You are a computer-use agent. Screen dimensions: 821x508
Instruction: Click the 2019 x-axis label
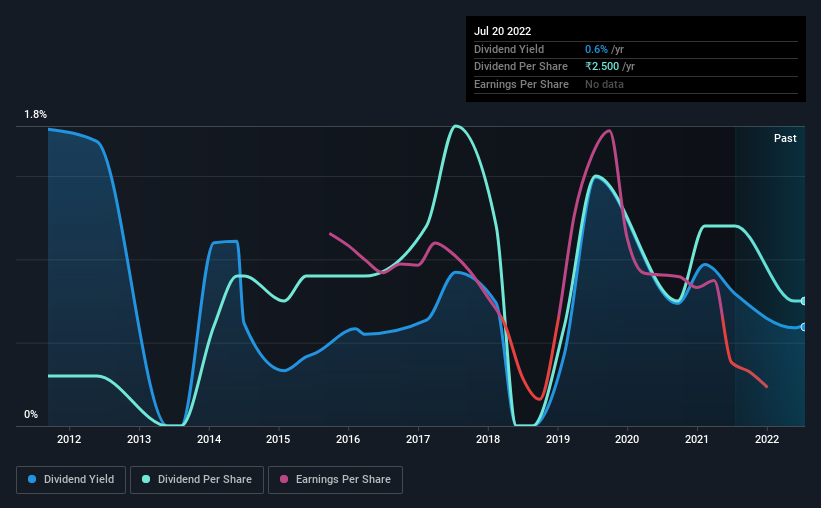click(x=558, y=439)
